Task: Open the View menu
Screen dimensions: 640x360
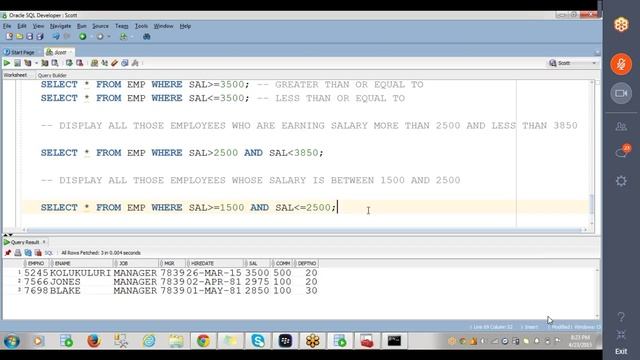Action: click(x=38, y=26)
